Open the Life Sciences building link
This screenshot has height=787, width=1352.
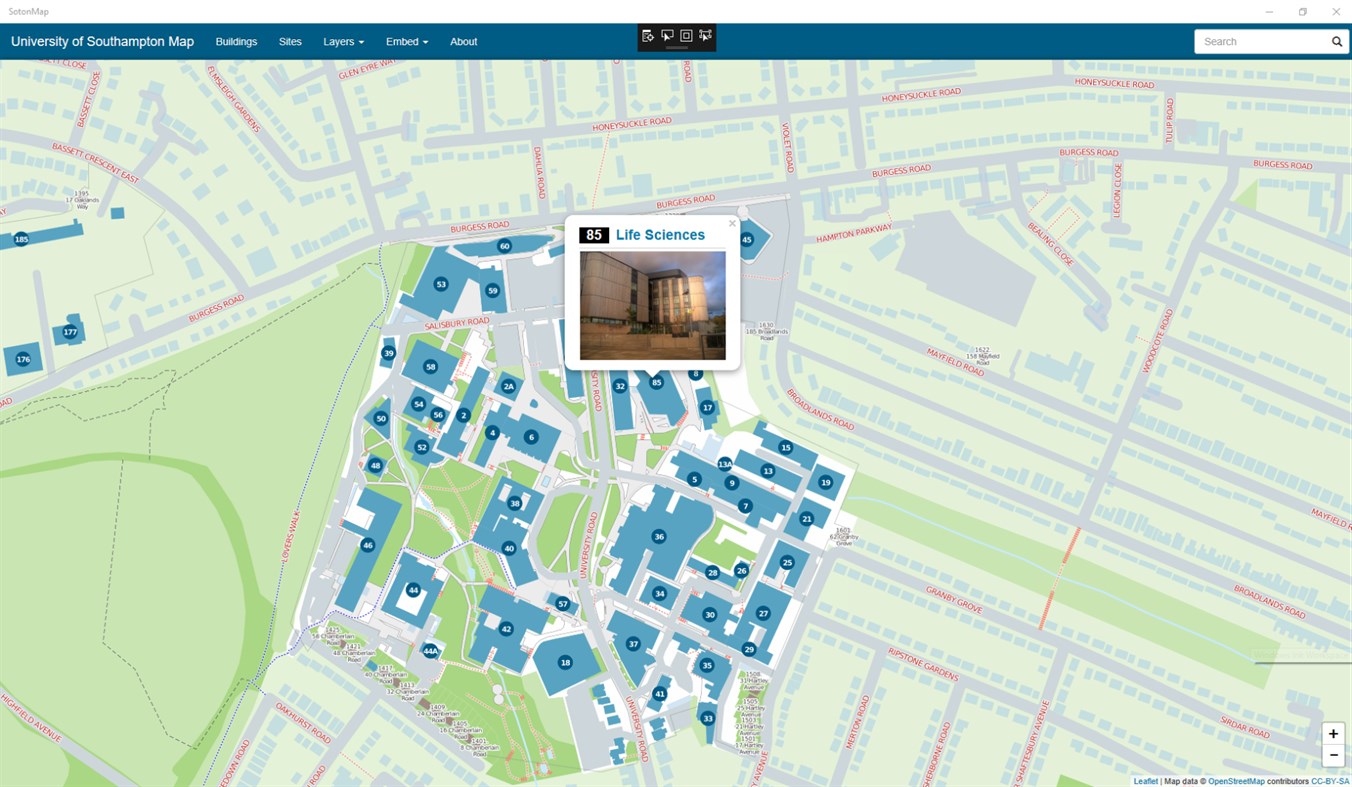(x=661, y=235)
